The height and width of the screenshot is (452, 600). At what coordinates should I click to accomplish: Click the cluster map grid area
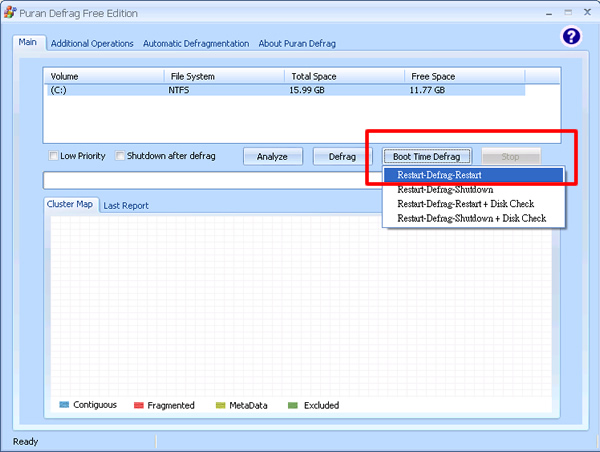301,306
